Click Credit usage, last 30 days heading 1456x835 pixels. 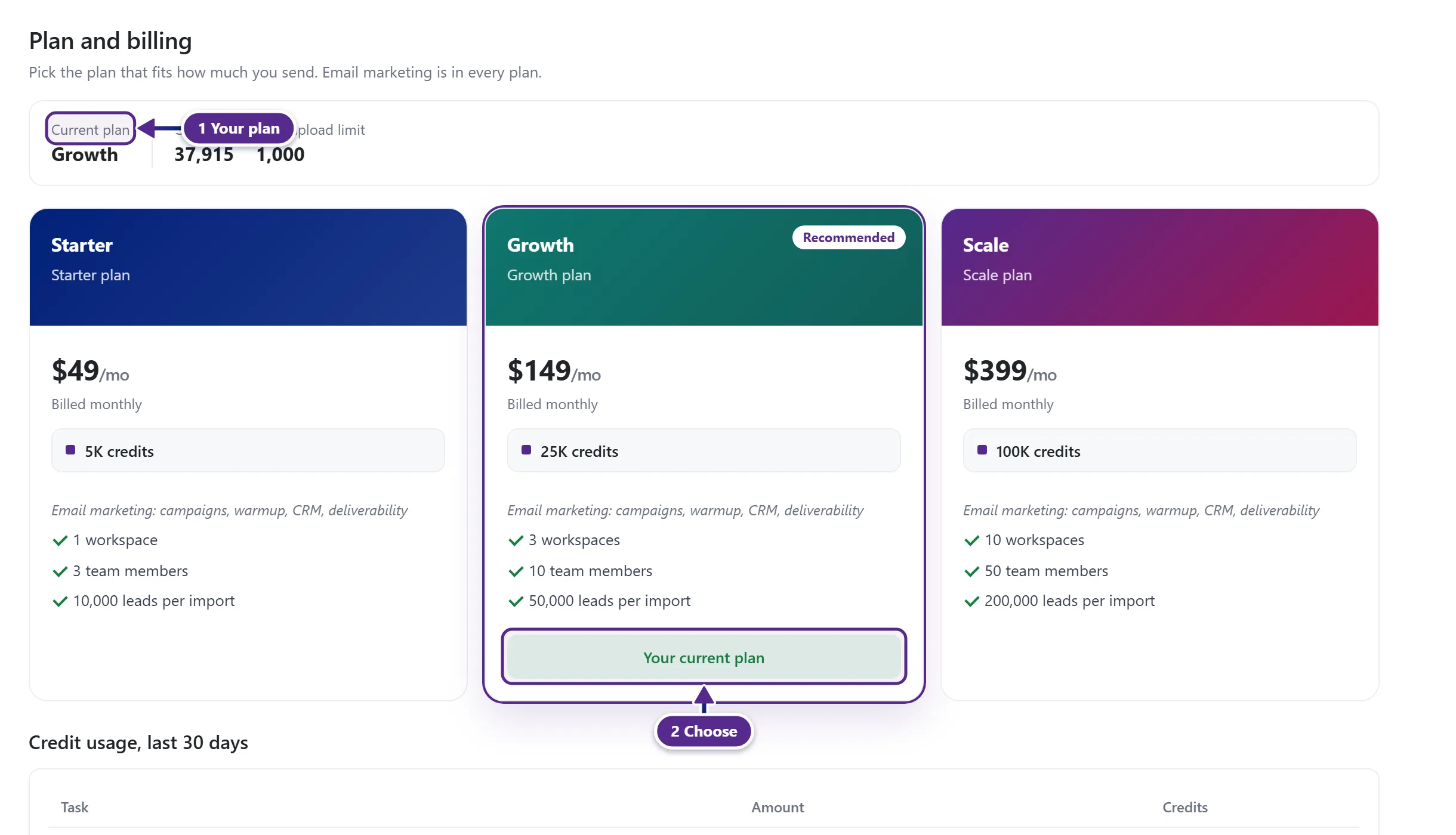[138, 743]
